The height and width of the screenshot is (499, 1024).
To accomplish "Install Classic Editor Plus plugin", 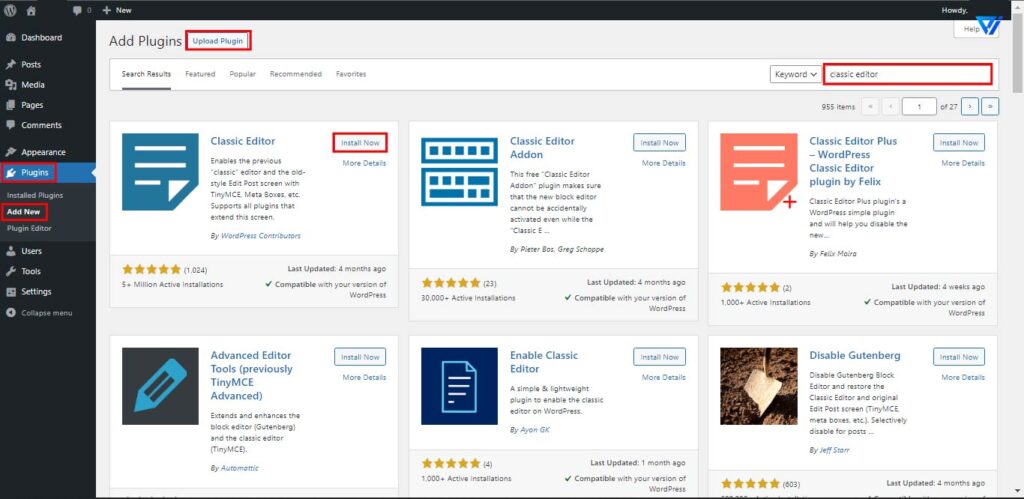I will (x=959, y=143).
